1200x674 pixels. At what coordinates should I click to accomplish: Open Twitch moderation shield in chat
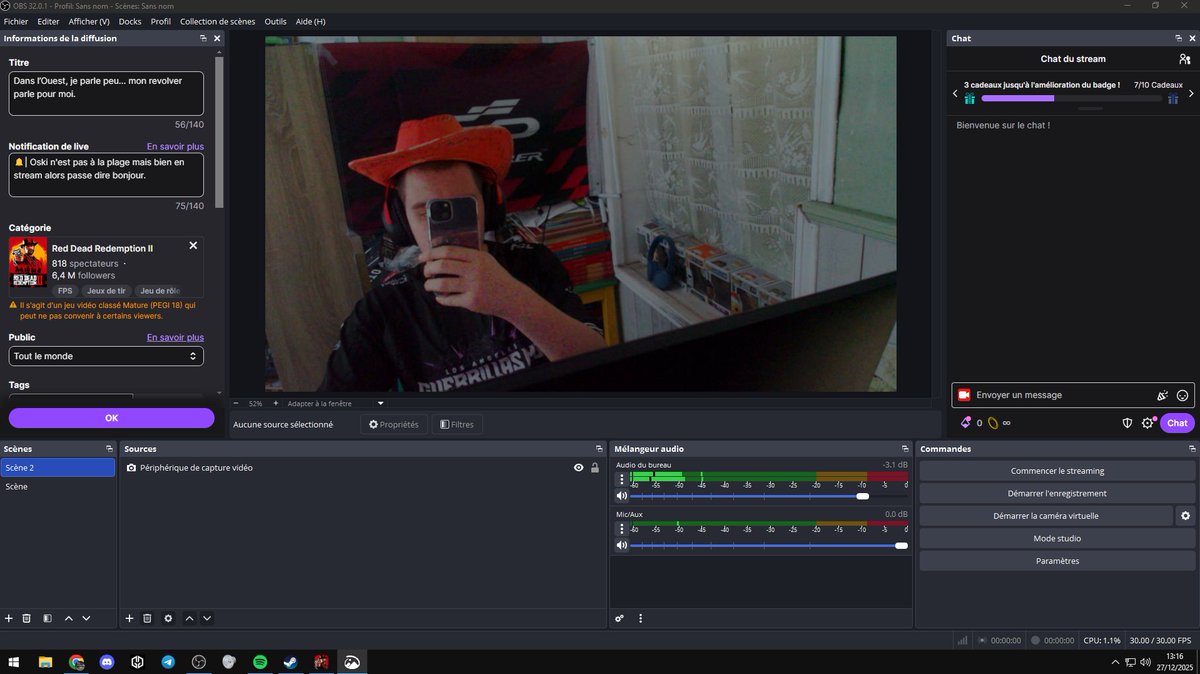tap(1128, 423)
